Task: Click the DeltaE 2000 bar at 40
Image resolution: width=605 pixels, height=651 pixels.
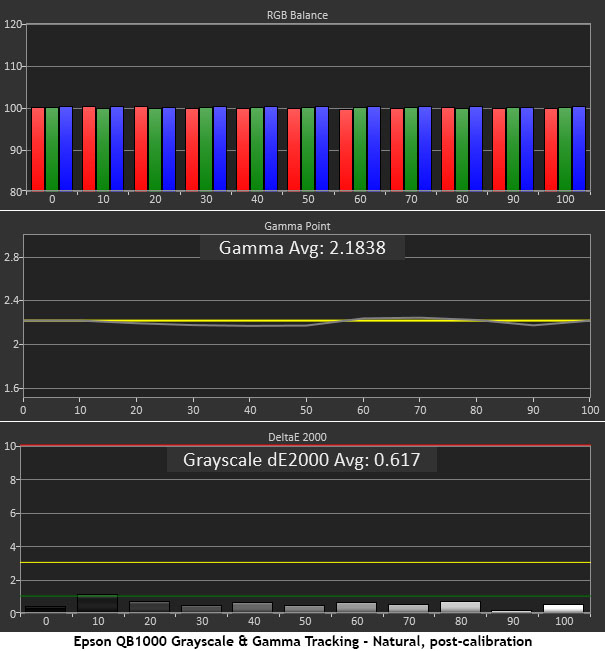Action: 252,607
